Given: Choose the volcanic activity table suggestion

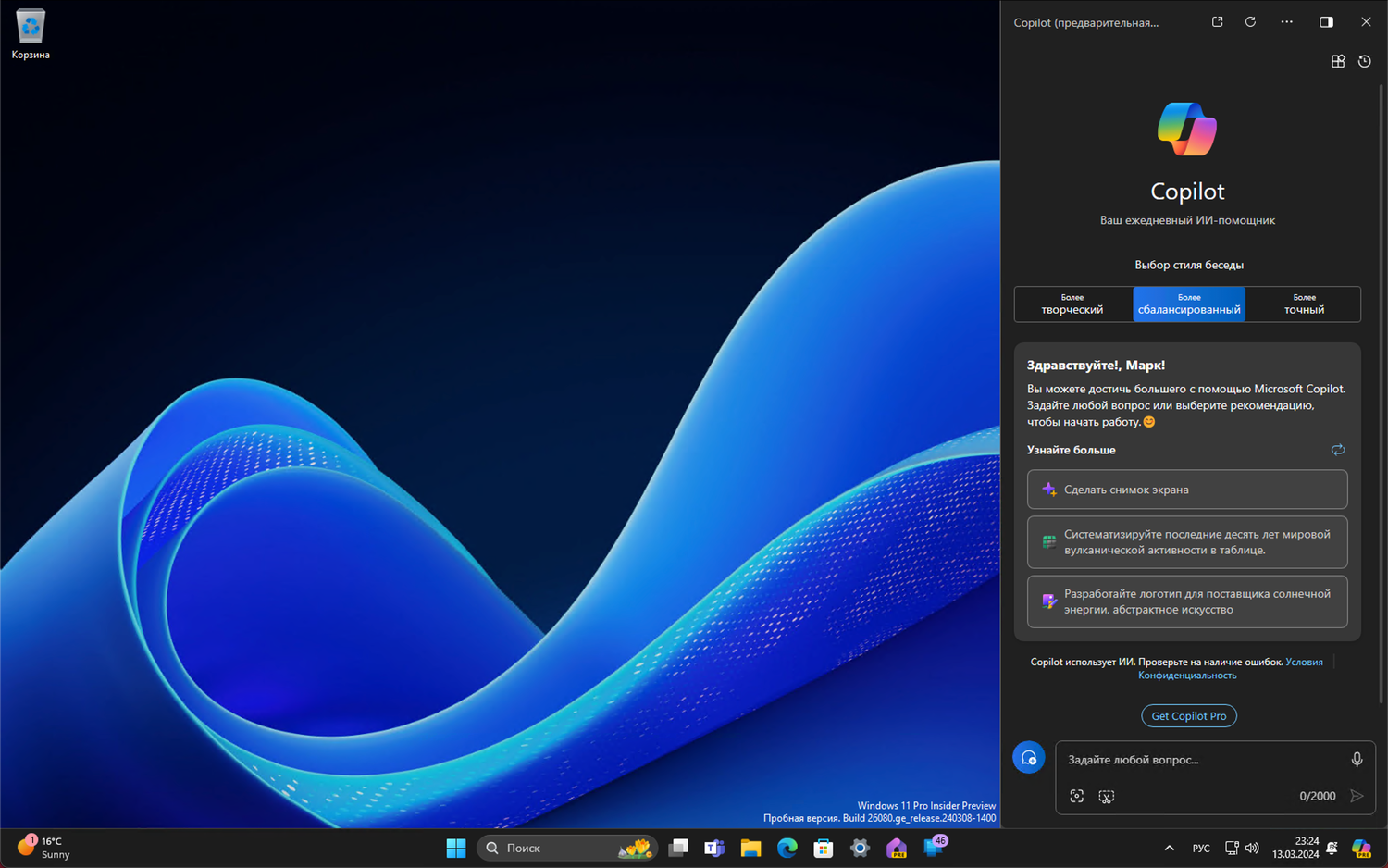Looking at the screenshot, I should tap(1187, 542).
